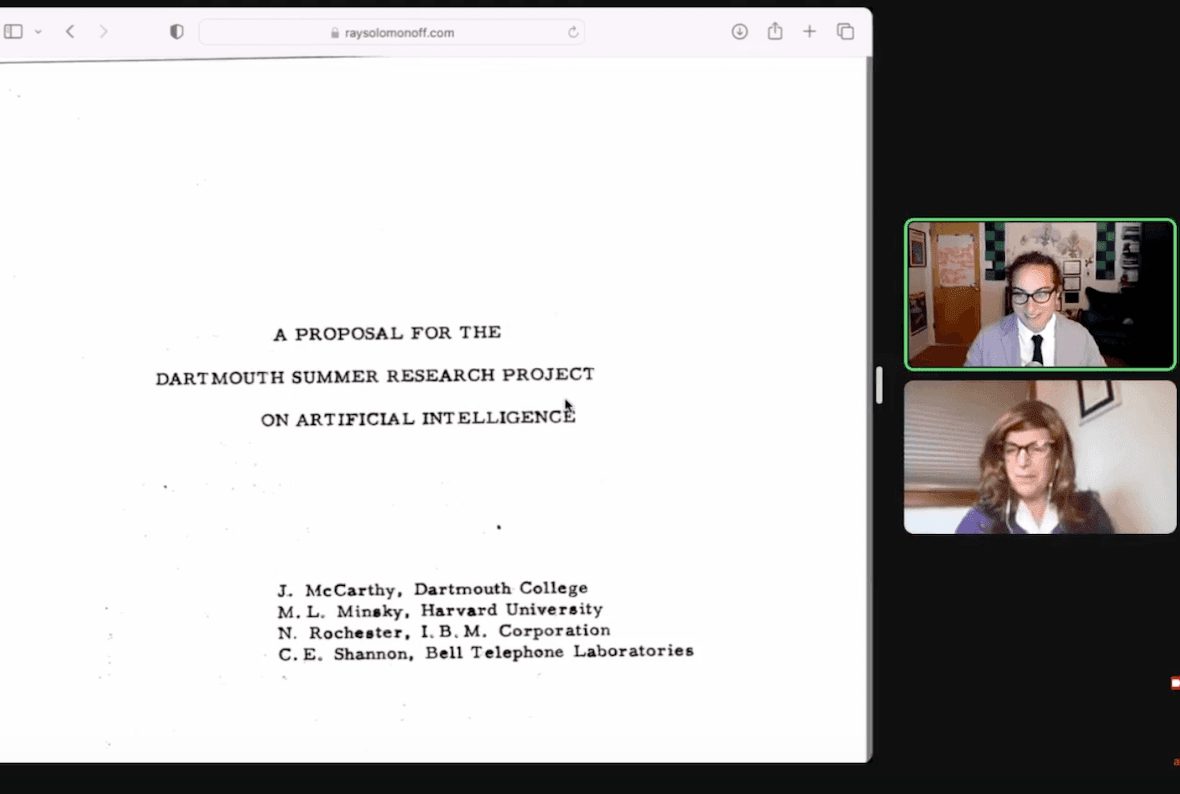Show Safari downloads list
This screenshot has height=794, width=1180.
[740, 32]
